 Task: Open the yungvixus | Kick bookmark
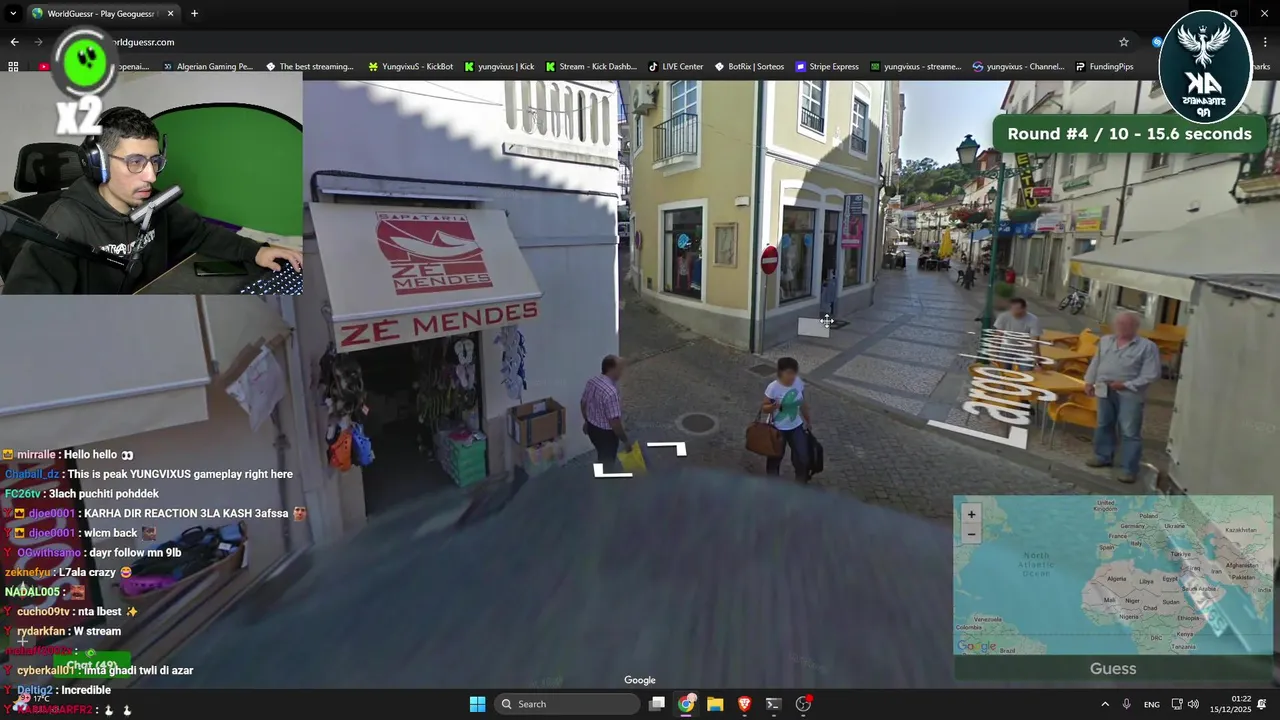tap(499, 66)
